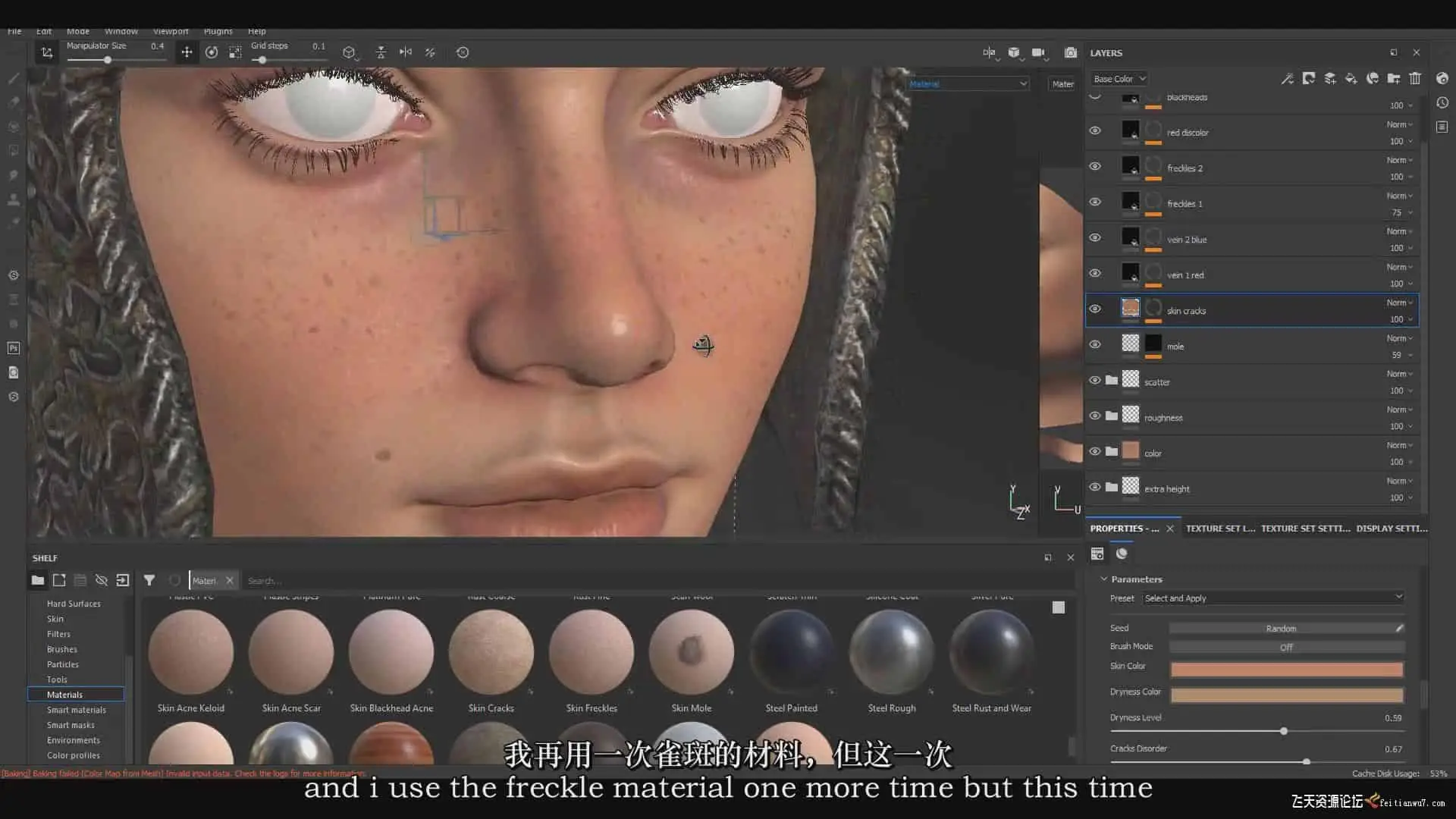Screen dimensions: 1456x819
Task: Collapse the Parameters section
Action: pyautogui.click(x=1104, y=579)
